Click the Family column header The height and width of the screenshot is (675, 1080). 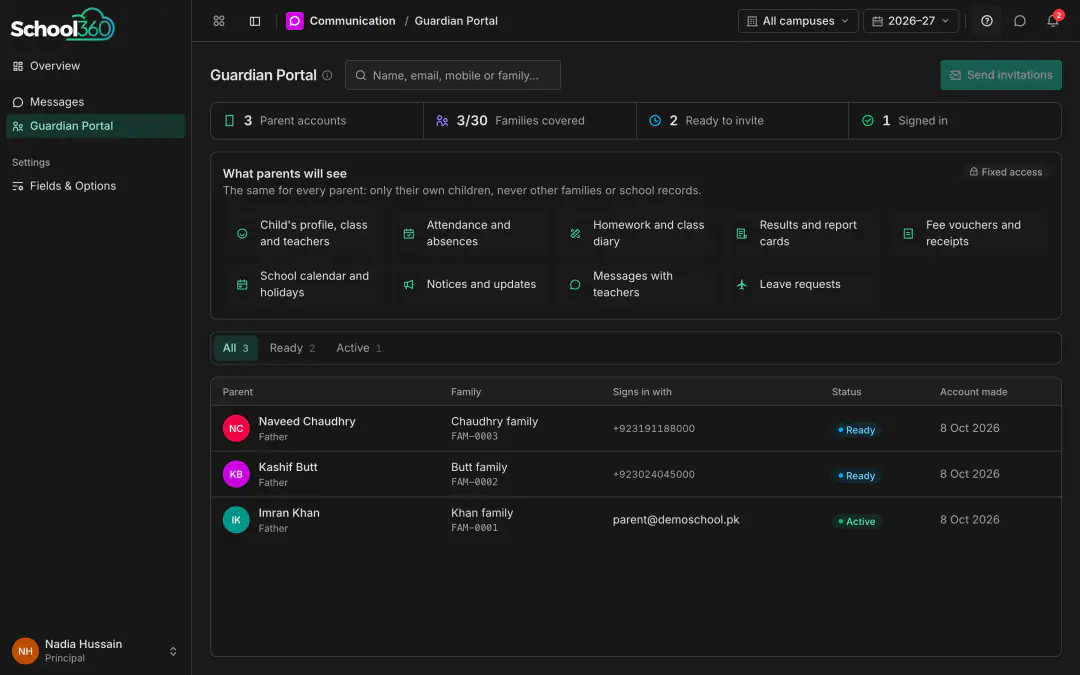pyautogui.click(x=466, y=392)
